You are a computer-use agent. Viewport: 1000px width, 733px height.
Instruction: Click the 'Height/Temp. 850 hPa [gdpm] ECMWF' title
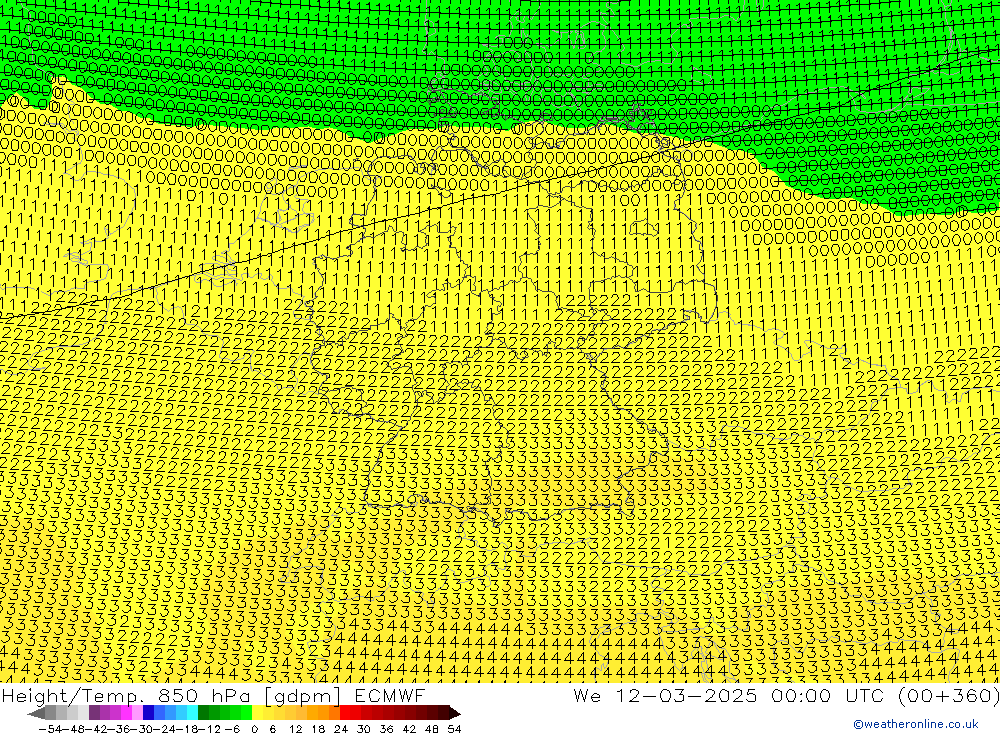coord(213,695)
